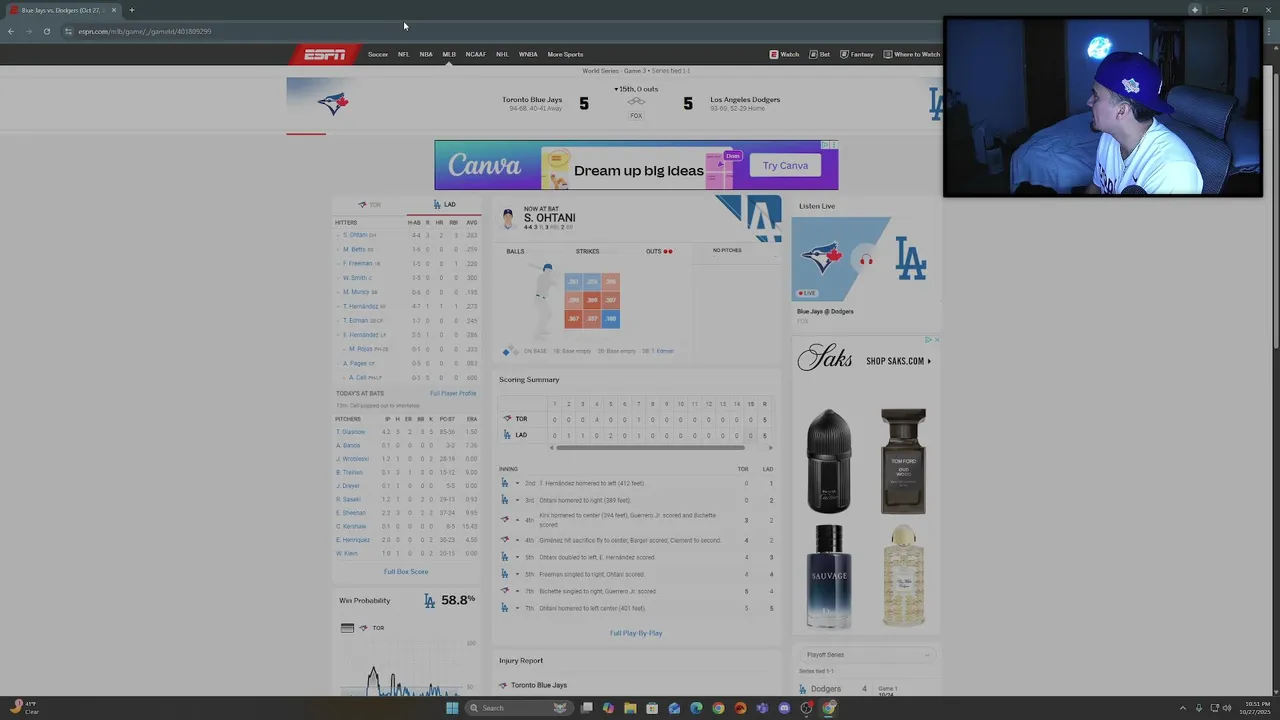
Task: Click the .180 hot zone cell
Action: [x=610, y=319]
